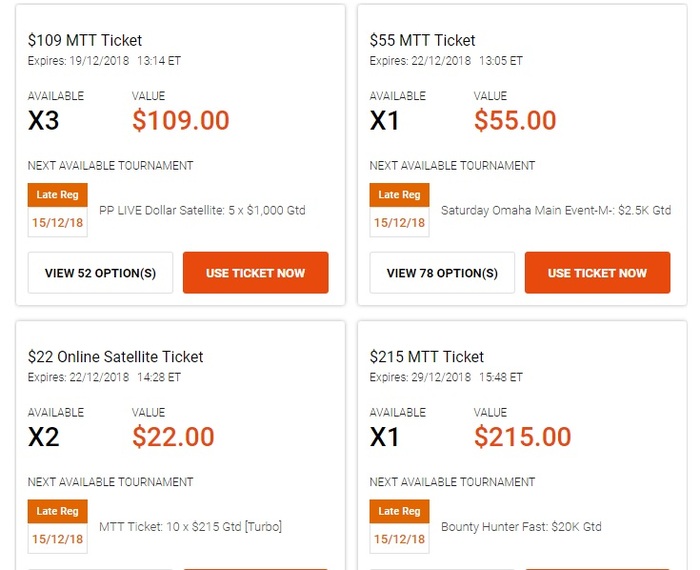Click Late Reg badge on $215 ticket
The height and width of the screenshot is (570, 700).
[x=400, y=511]
